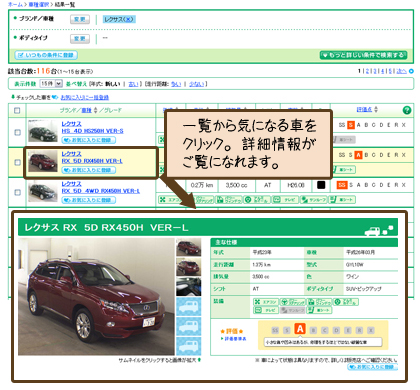Click サンルーフ icon in 4WD row
Viewport: 420px width, 390px height.
pyautogui.click(x=314, y=200)
